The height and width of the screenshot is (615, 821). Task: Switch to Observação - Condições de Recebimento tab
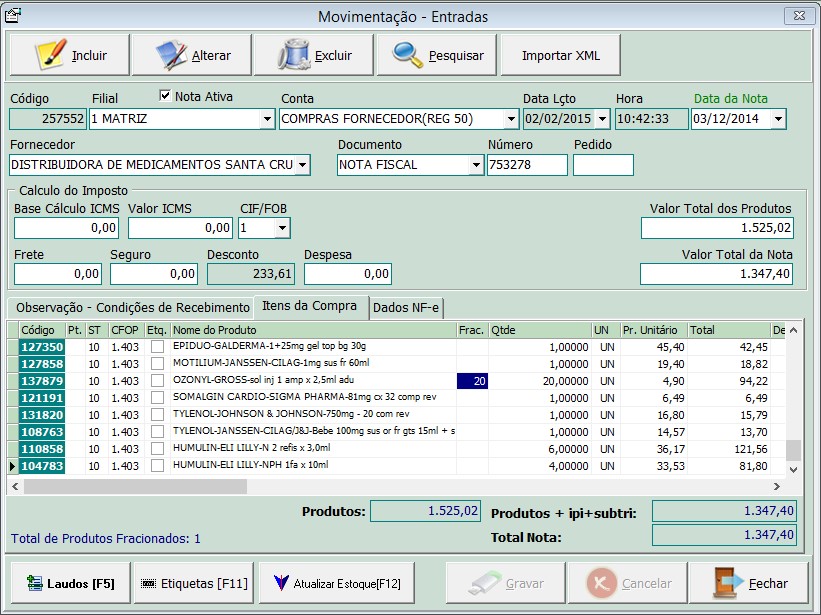(x=132, y=307)
